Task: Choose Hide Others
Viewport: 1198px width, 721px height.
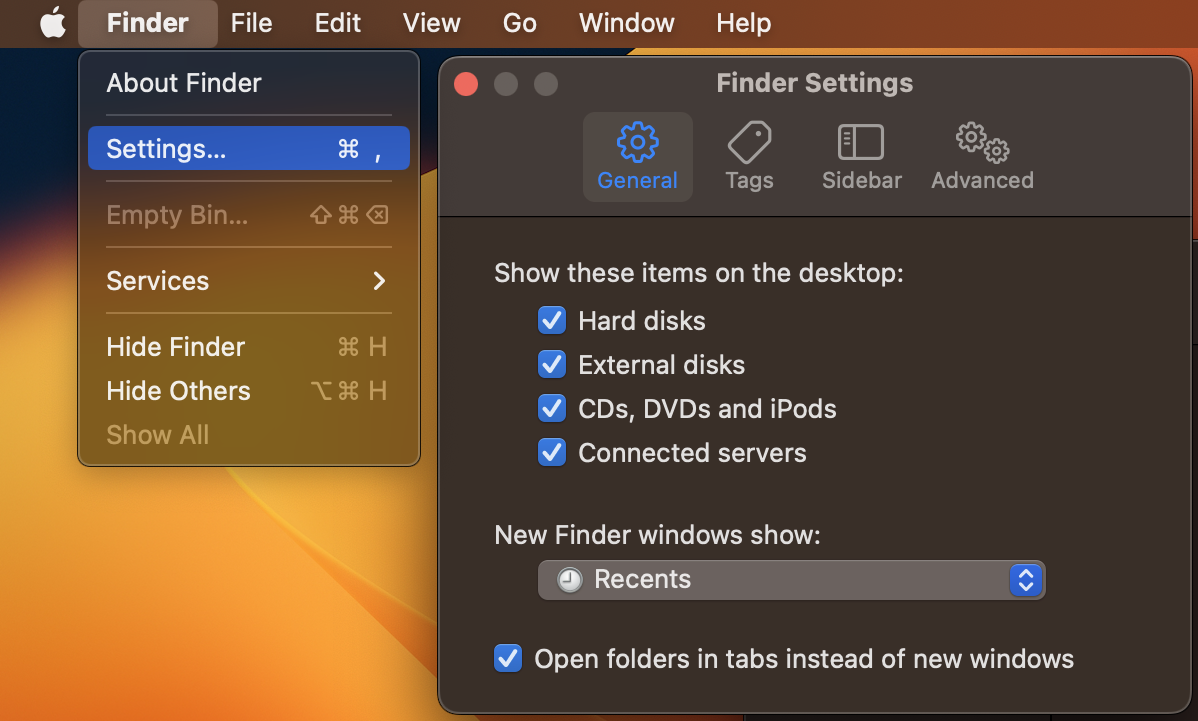Action: pyautogui.click(x=249, y=391)
